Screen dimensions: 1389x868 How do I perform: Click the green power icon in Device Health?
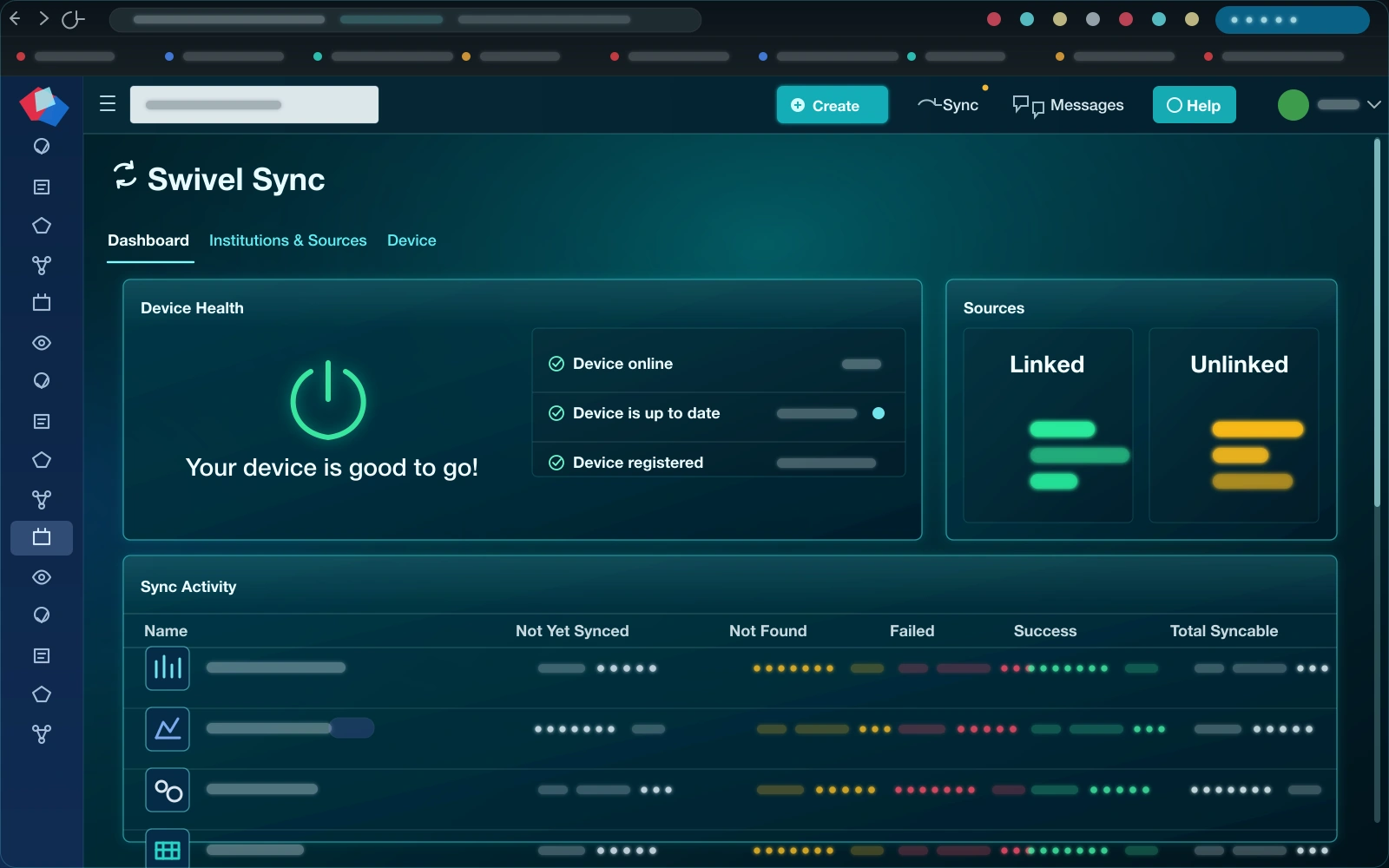(x=328, y=400)
